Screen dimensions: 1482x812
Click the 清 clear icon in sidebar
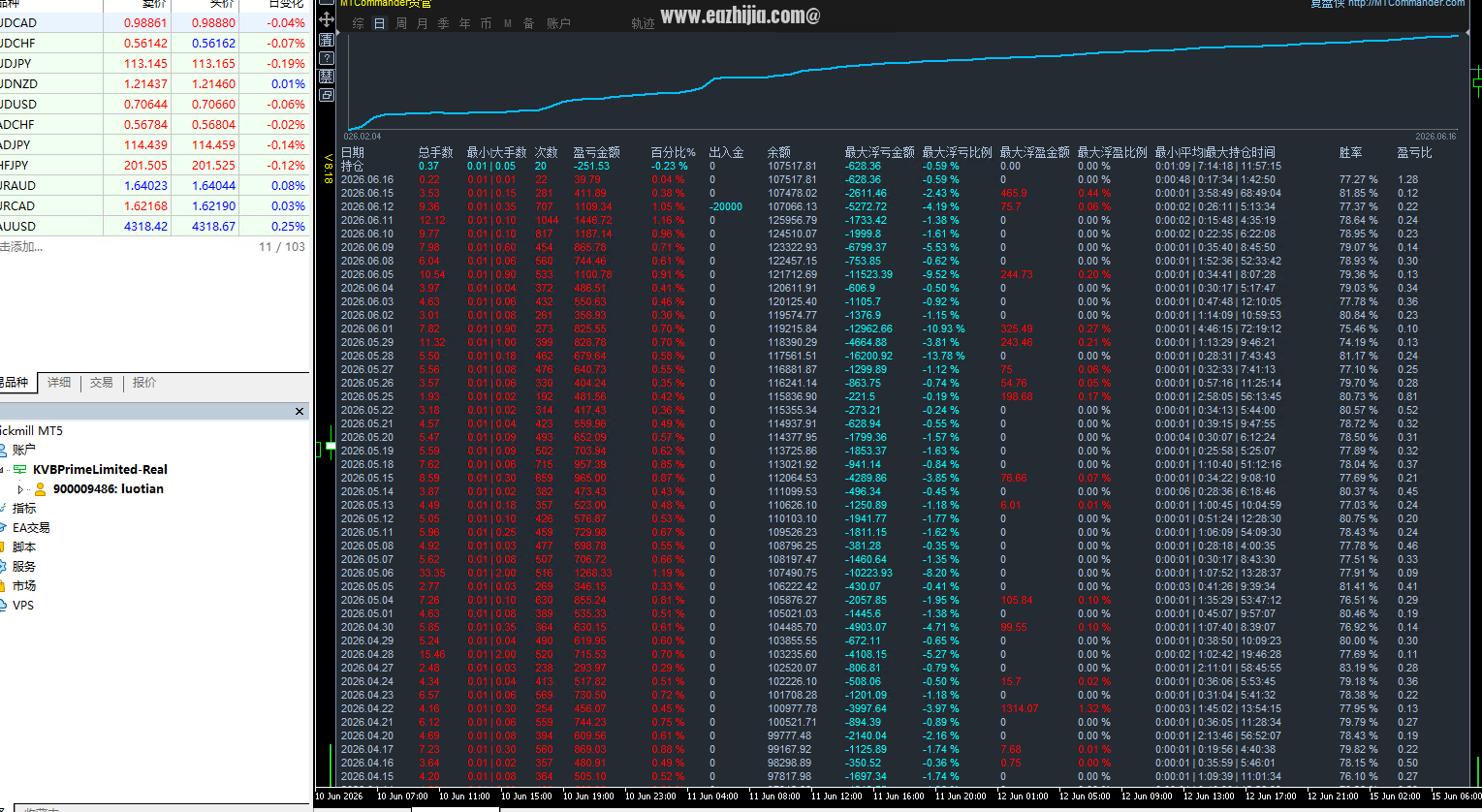click(327, 40)
